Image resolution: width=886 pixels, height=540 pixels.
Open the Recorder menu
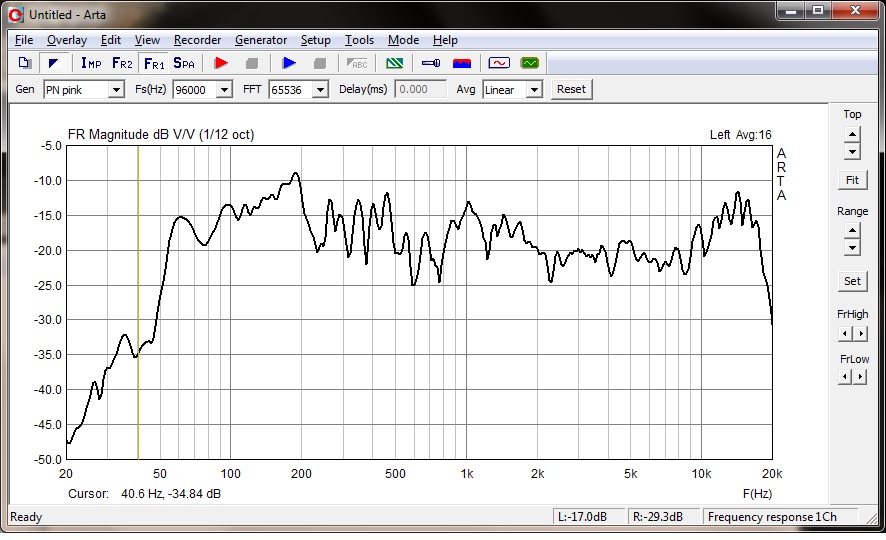coord(197,40)
